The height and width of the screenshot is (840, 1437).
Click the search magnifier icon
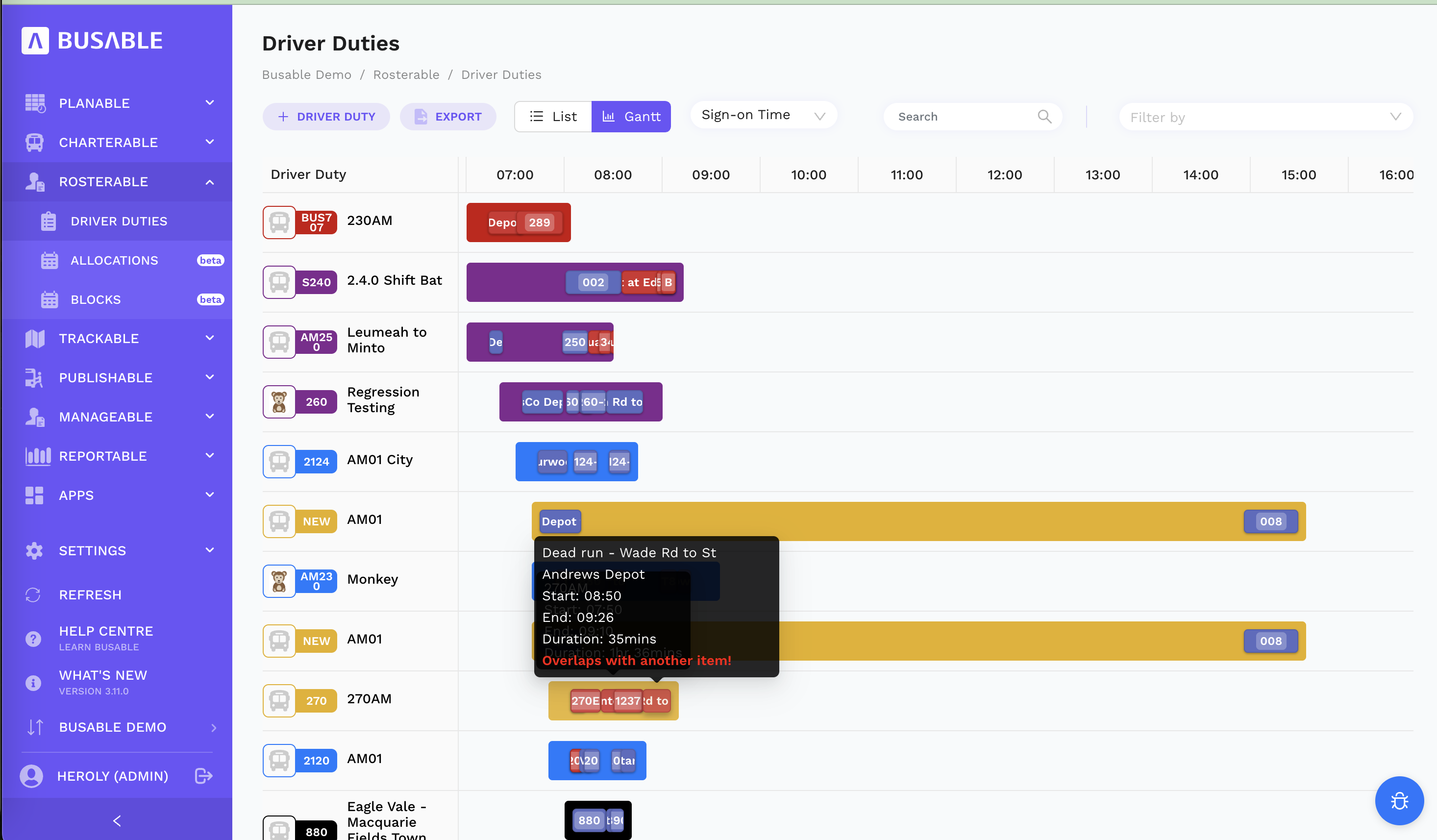click(1044, 117)
